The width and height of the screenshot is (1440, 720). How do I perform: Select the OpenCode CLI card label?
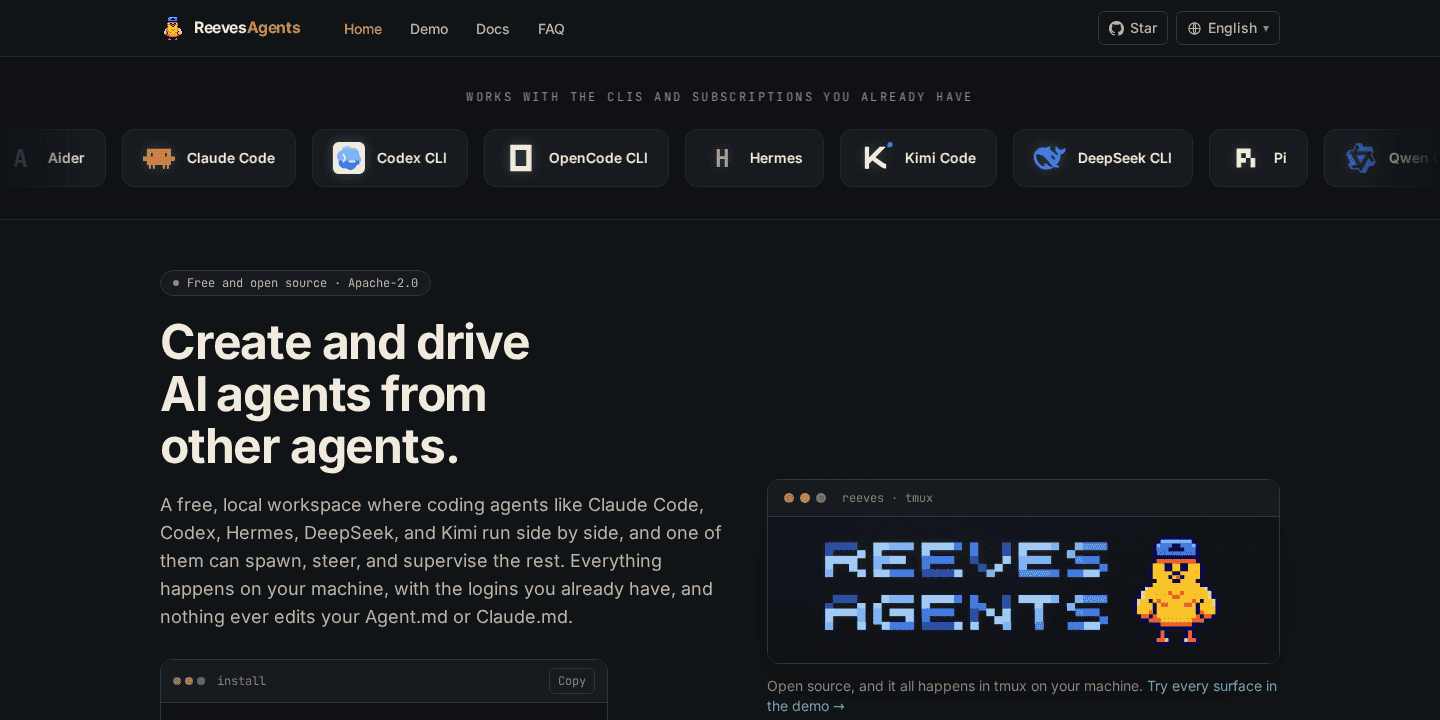[x=598, y=158]
